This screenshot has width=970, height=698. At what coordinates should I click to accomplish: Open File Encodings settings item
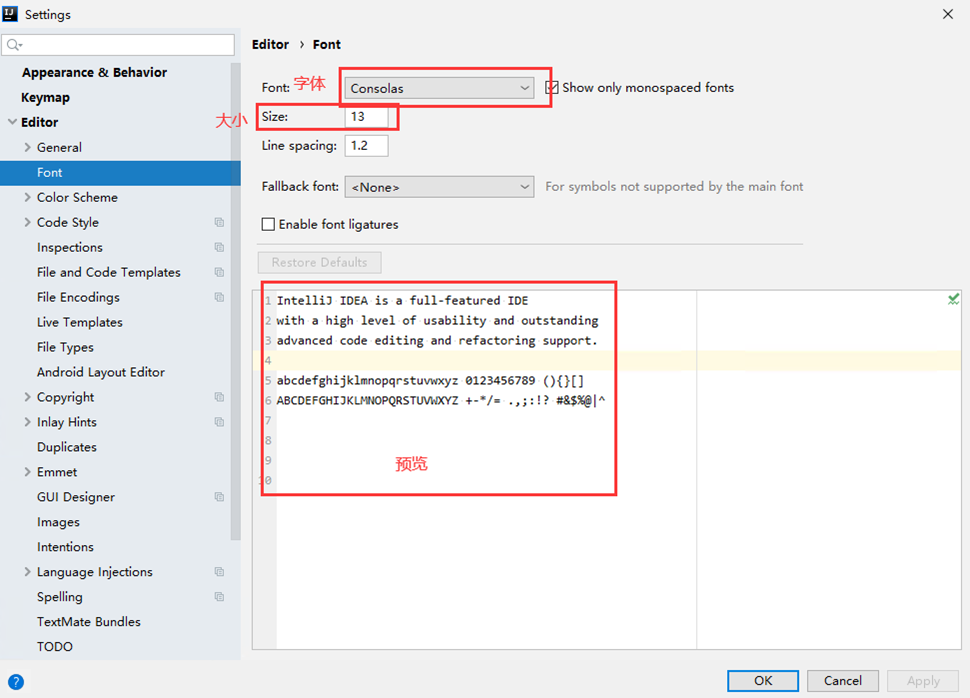(x=78, y=297)
